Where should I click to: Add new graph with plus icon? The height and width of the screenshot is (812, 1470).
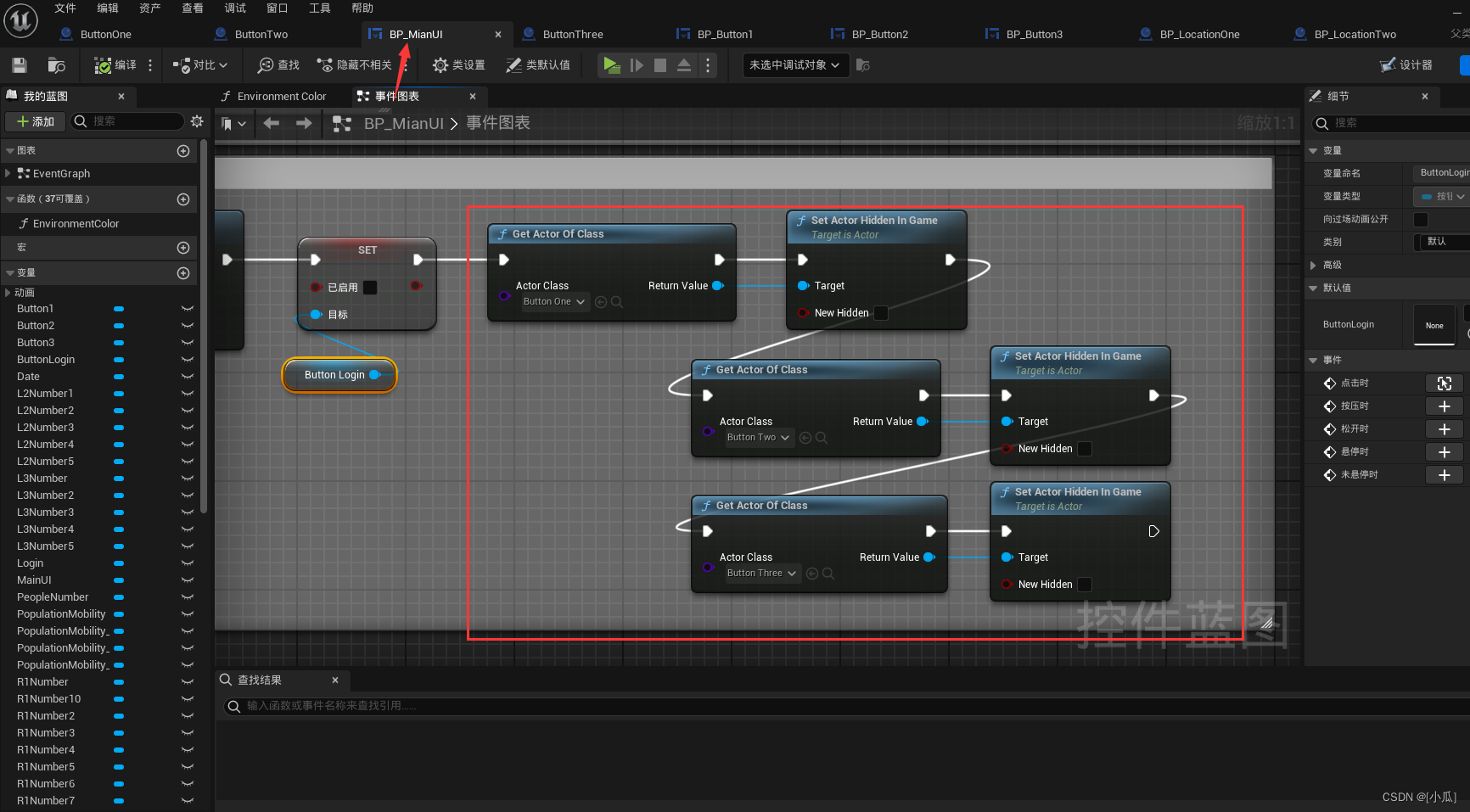(183, 151)
